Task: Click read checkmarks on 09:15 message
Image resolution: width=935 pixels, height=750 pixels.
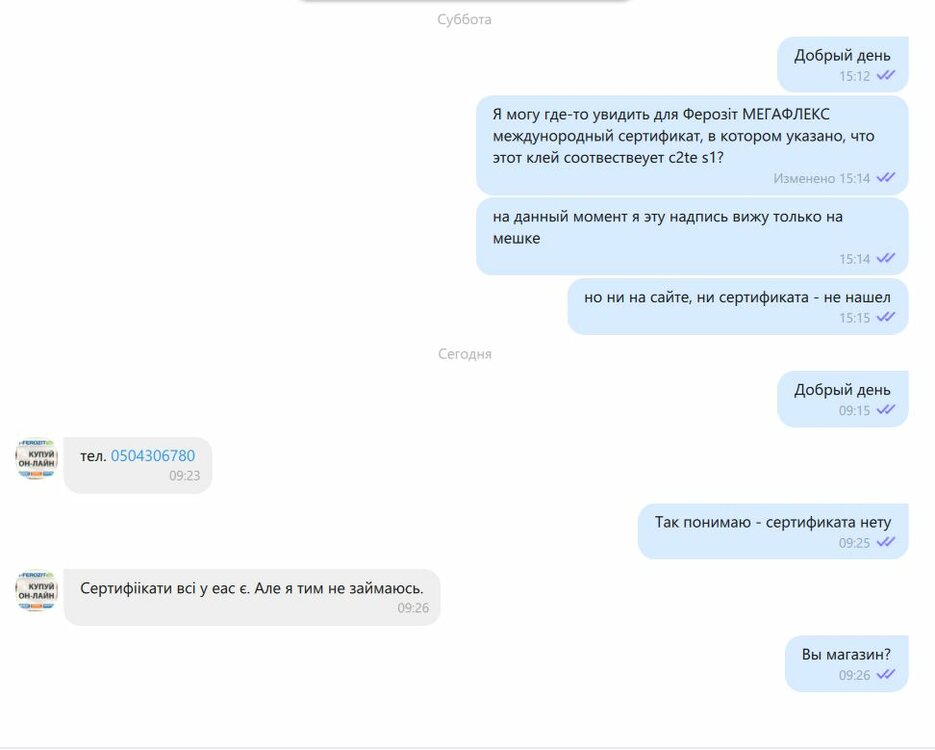Action: pyautogui.click(x=886, y=410)
